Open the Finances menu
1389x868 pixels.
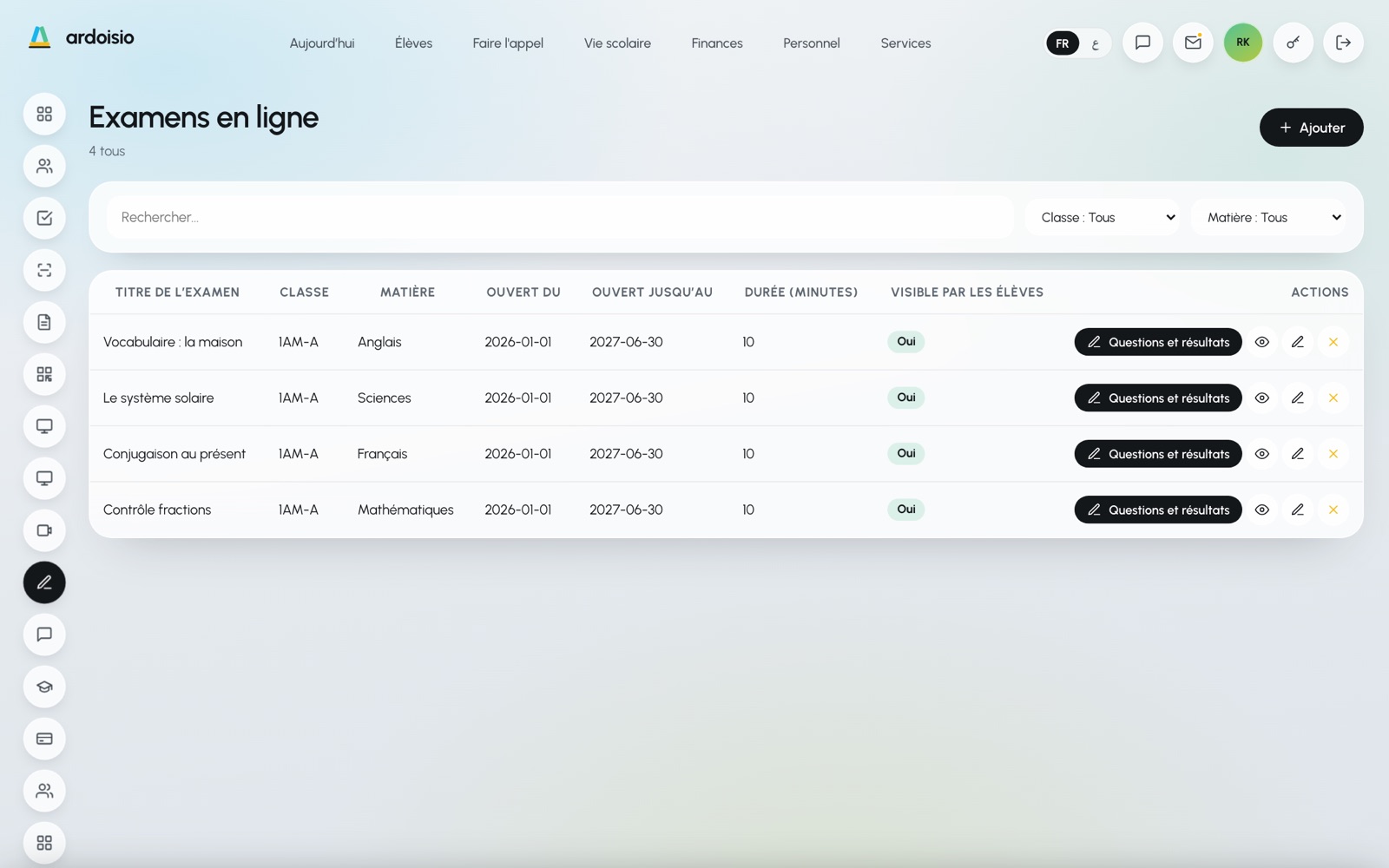pyautogui.click(x=717, y=43)
